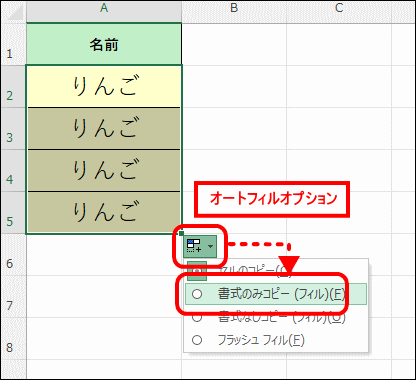Select 書式のみコピー (フィル) option
Image resolution: width=416 pixels, height=380 pixels.
(276, 294)
